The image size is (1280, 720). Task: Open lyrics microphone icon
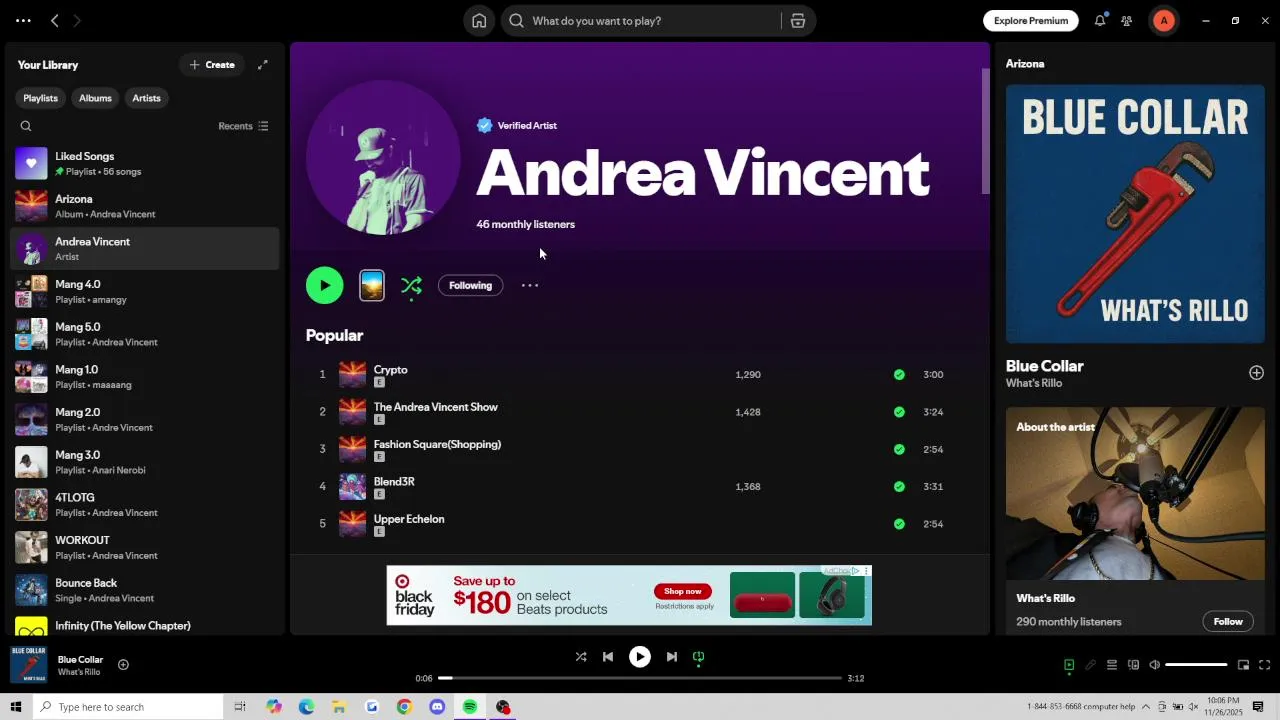pos(1090,665)
